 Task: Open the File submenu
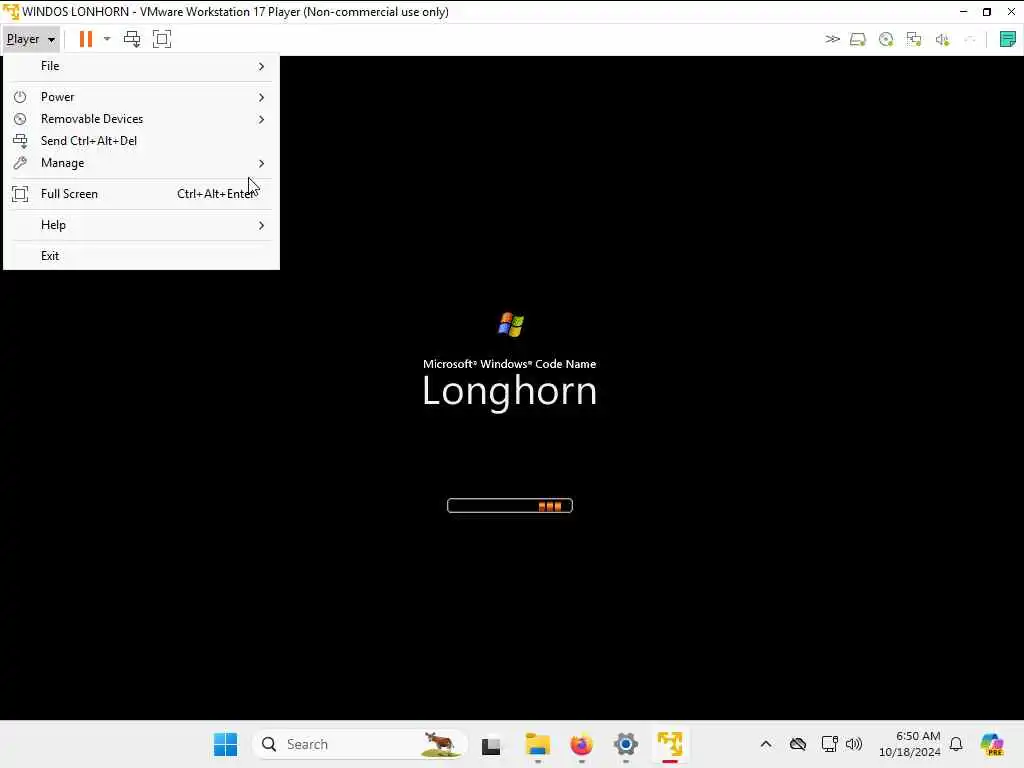[141, 66]
